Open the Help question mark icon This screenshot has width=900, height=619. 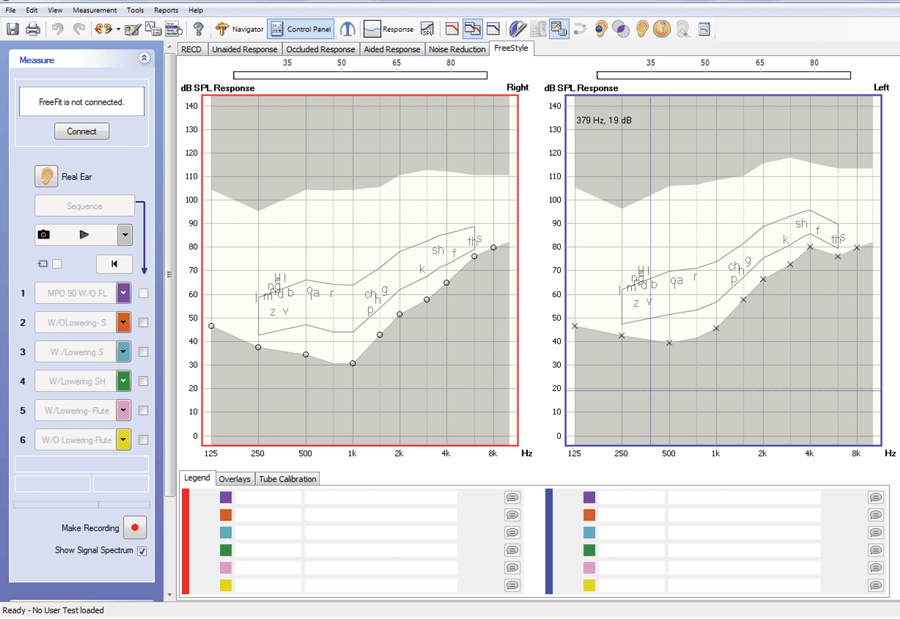click(x=199, y=29)
